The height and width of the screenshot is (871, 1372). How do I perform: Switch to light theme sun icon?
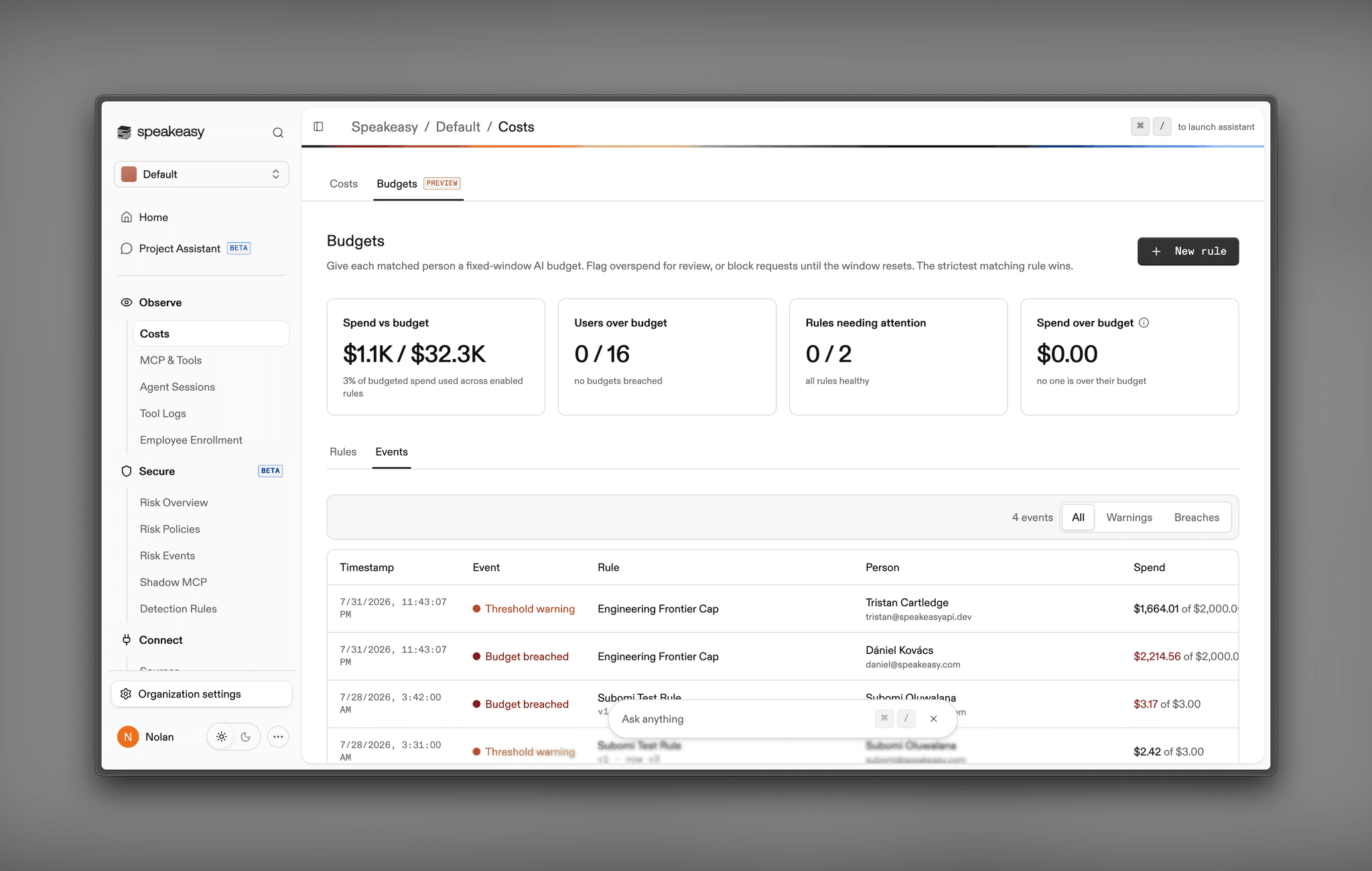222,737
